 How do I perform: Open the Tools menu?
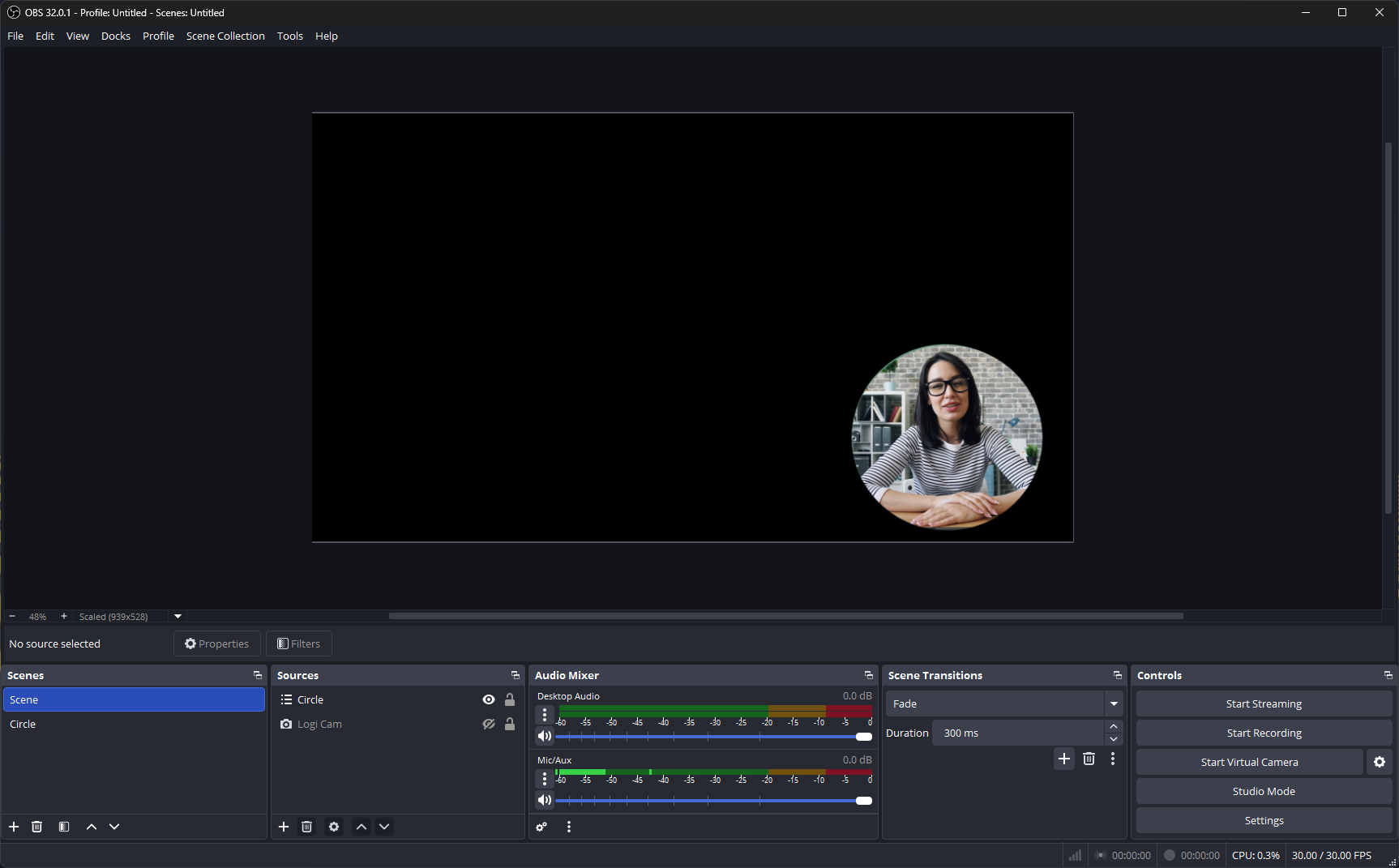(289, 36)
